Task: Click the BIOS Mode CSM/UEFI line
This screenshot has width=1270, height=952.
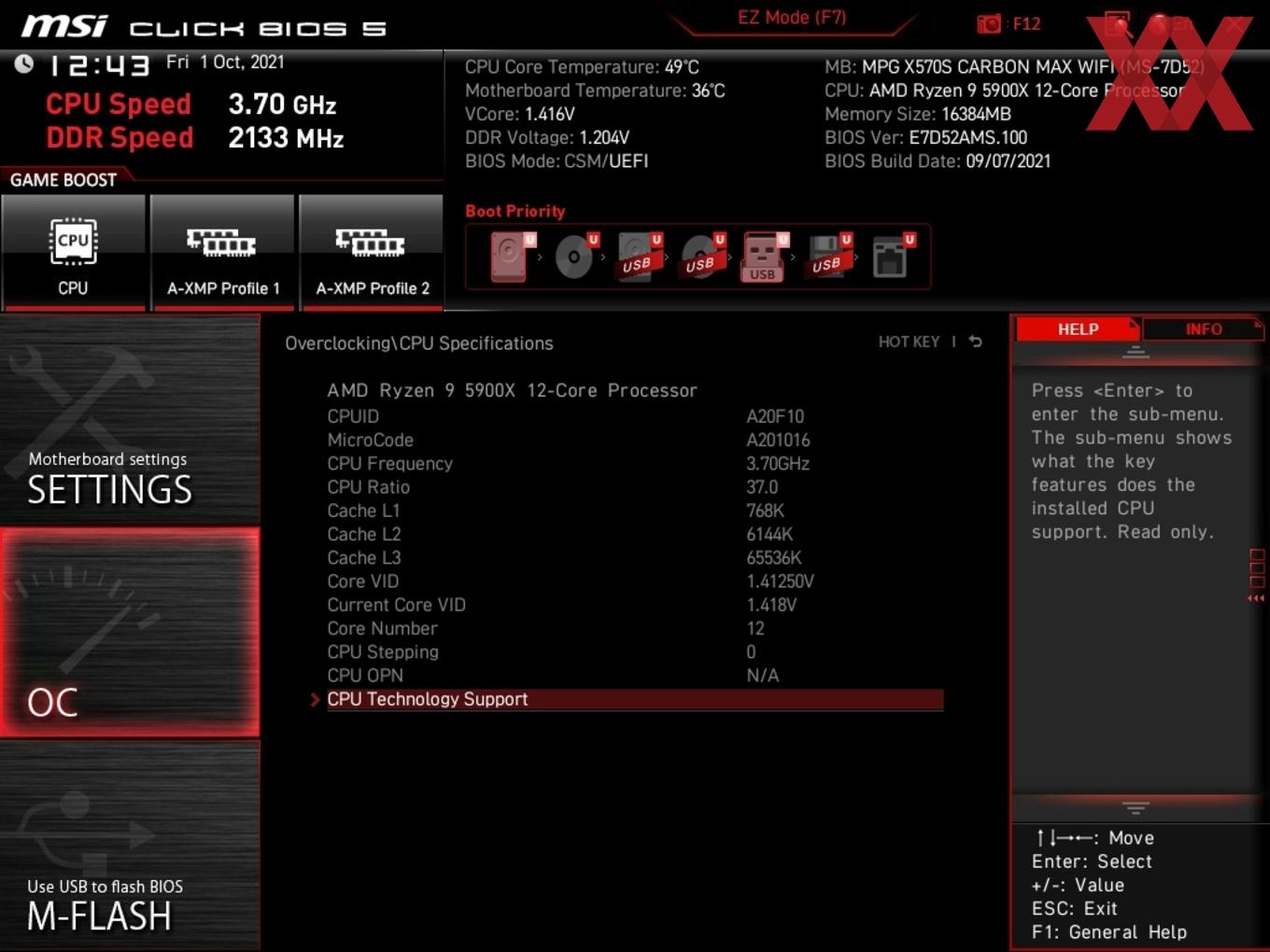Action: click(x=557, y=161)
